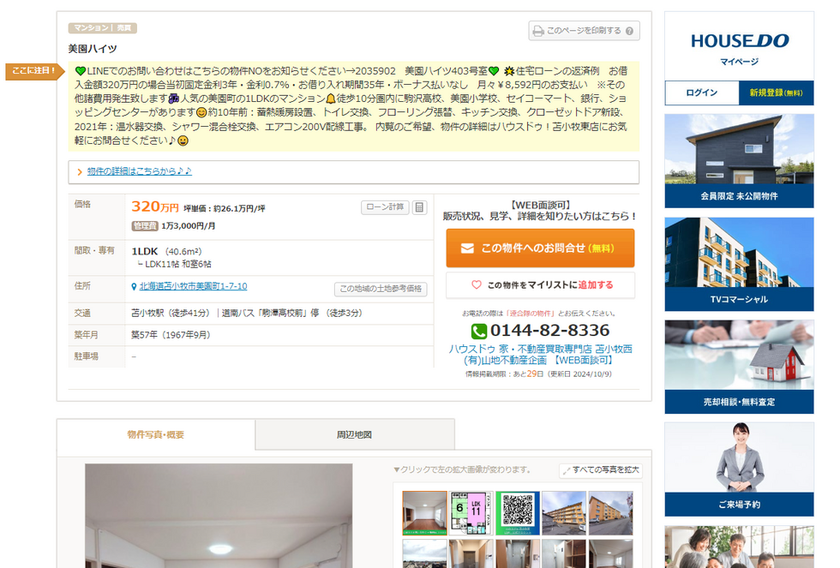Viewport: 840px width, 568px height.
Task: Click the map pin icon by address
Action: click(x=134, y=287)
